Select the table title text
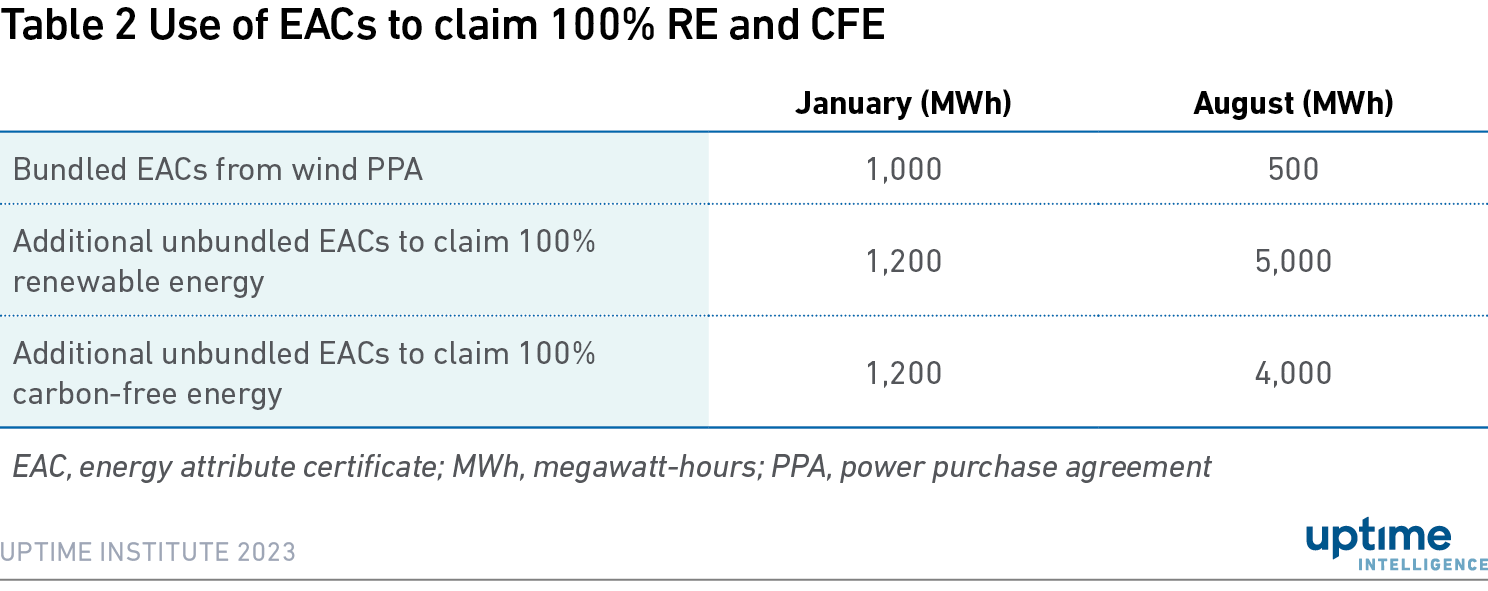 coord(443,26)
